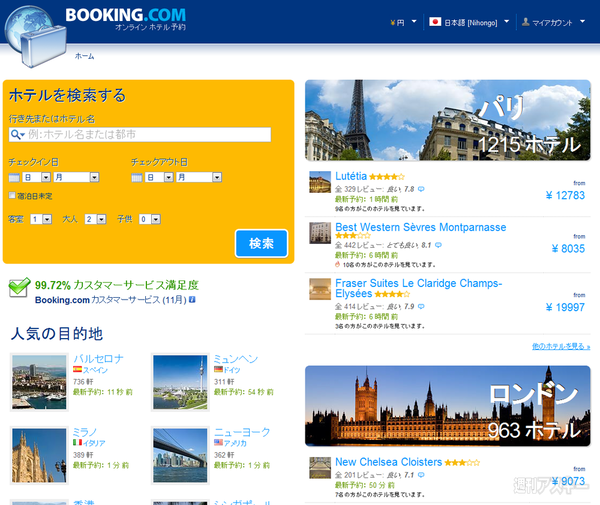The height and width of the screenshot is (505, 600).
Task: Click the Paris 1215 hotels banner
Action: pos(448,120)
